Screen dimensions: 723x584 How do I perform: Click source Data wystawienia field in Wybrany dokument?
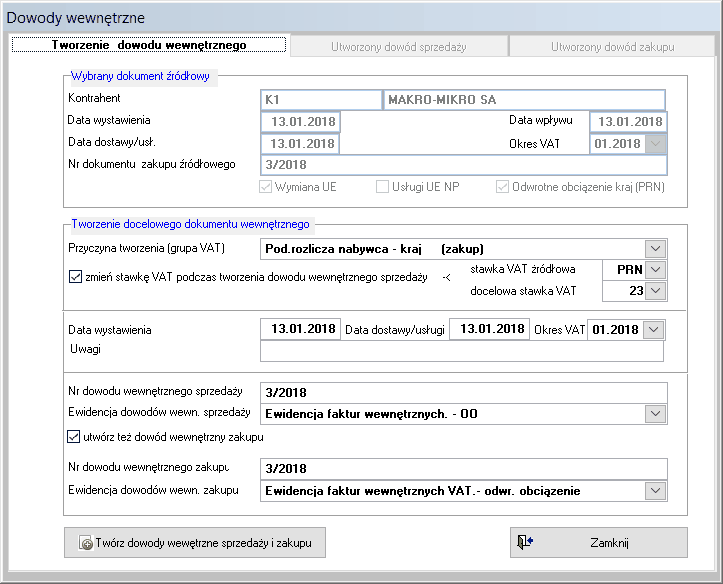pos(301,122)
